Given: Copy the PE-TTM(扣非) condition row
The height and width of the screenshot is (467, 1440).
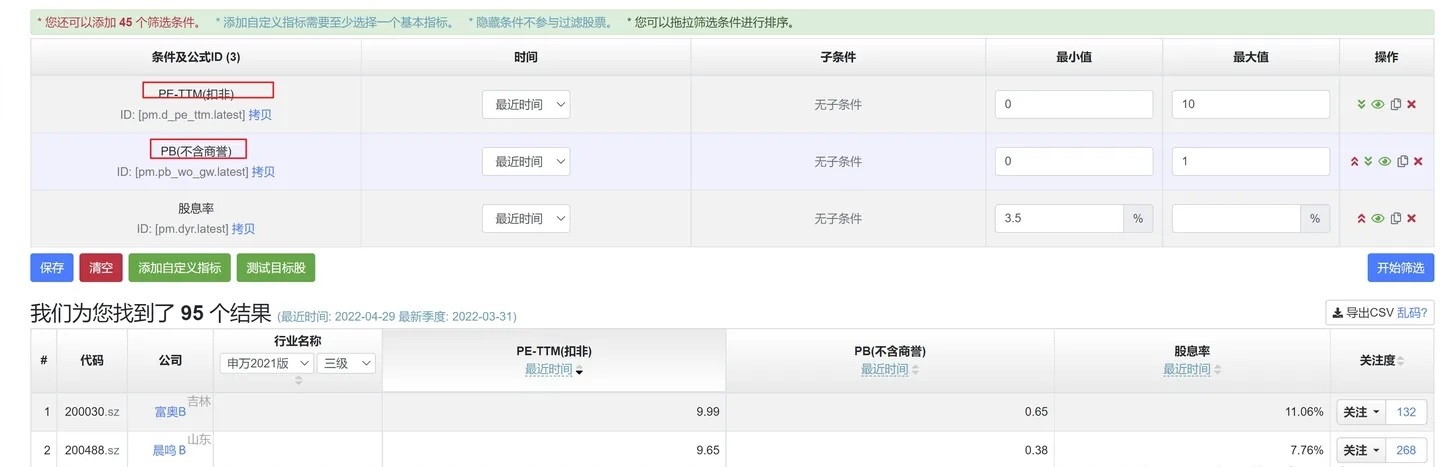Looking at the screenshot, I should (1395, 104).
